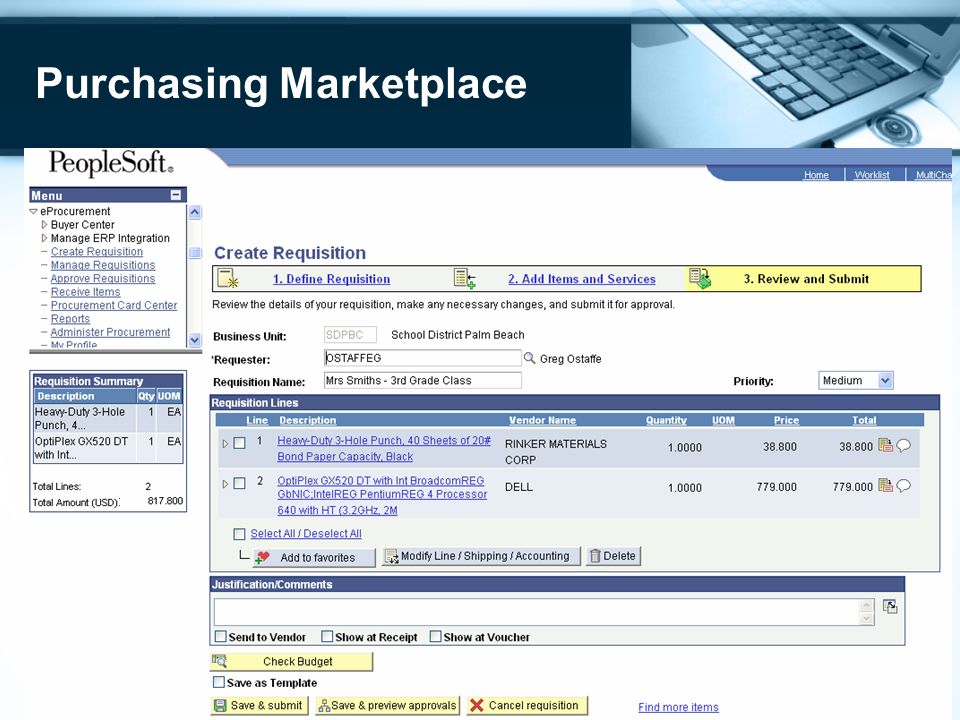Go to step 1. Define Requisition

331,279
